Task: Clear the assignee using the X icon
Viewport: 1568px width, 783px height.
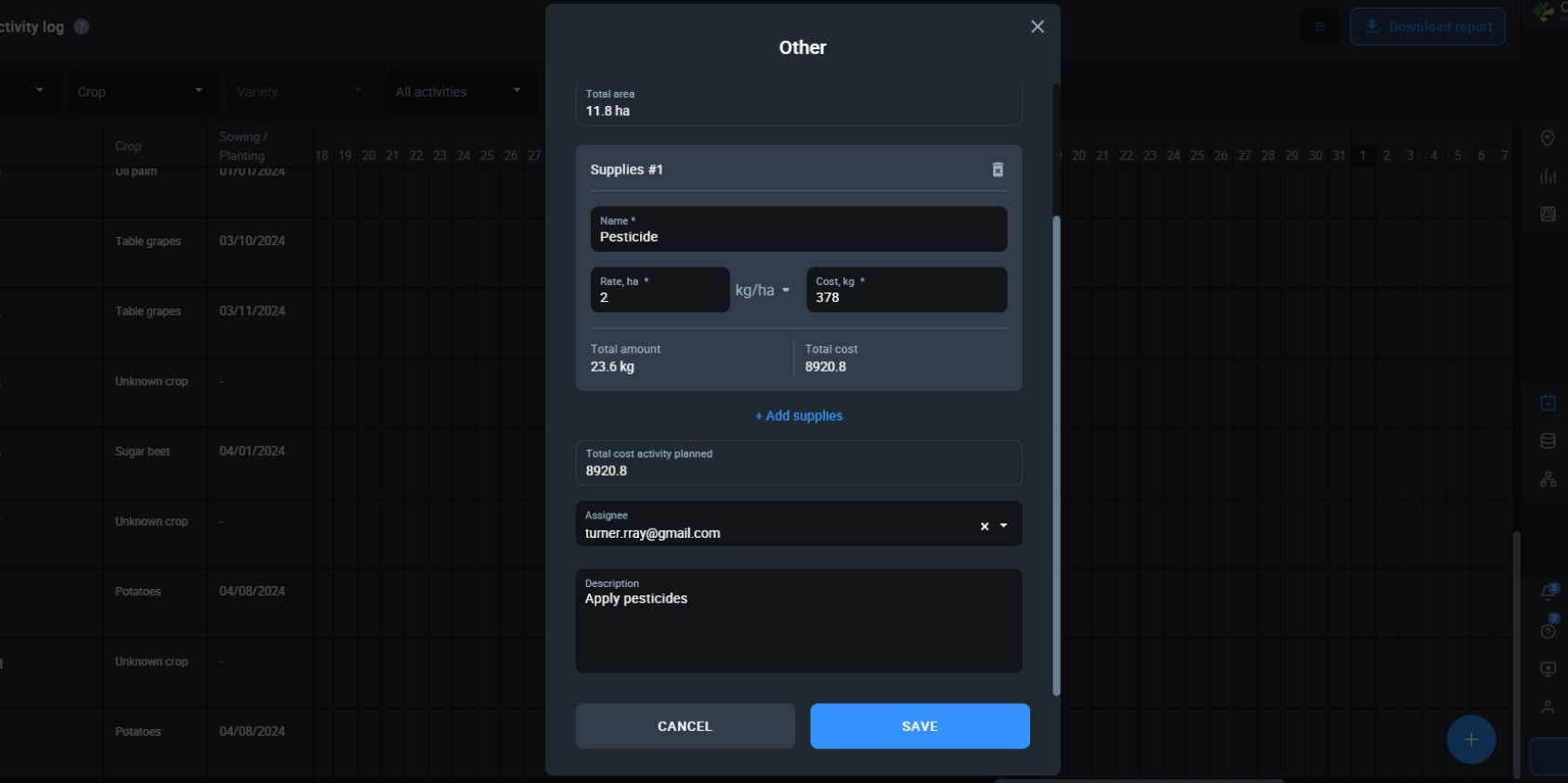Action: tap(985, 526)
